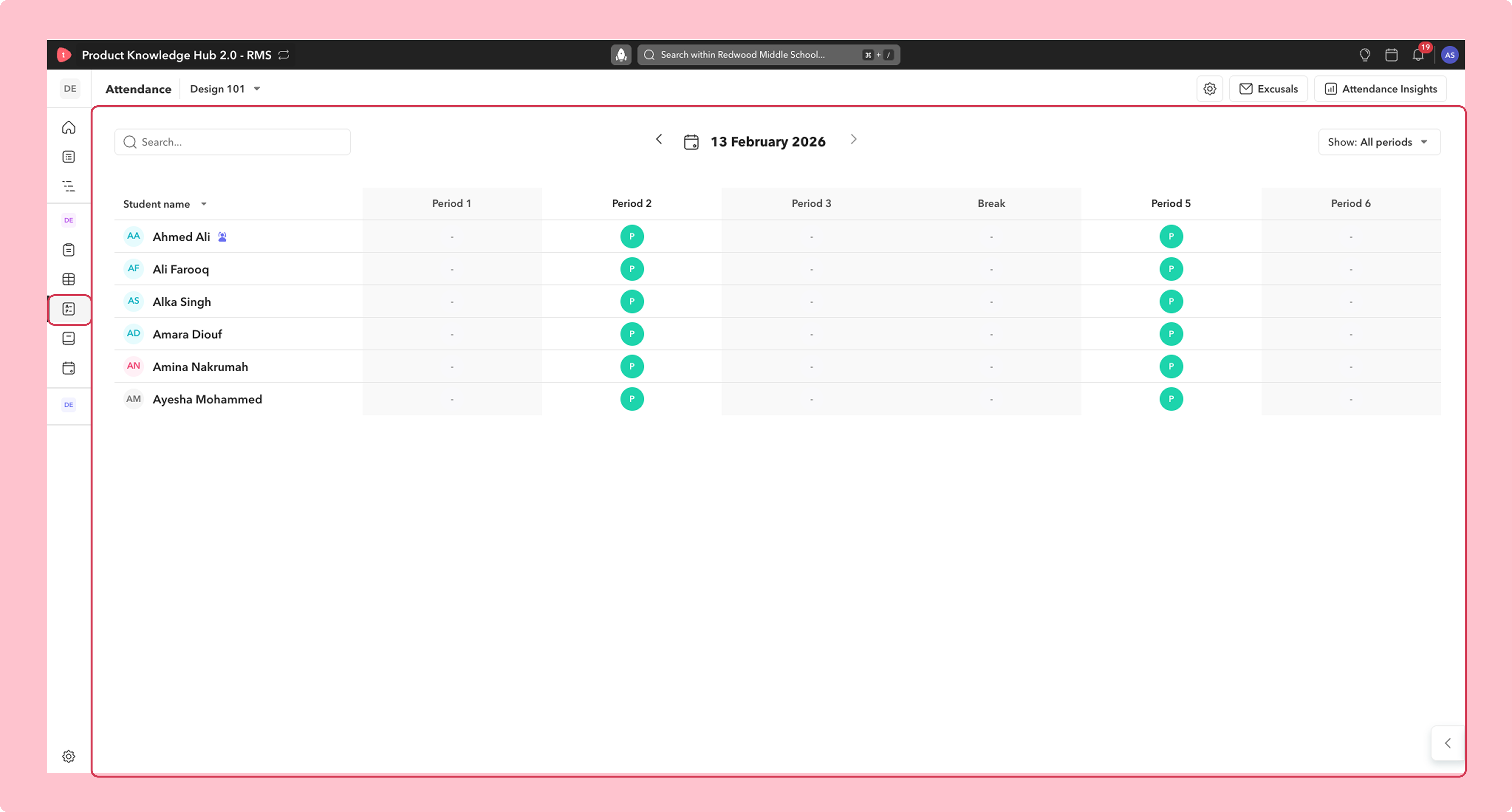Go to the previous date
Screen dimensions: 1512x812
(659, 139)
